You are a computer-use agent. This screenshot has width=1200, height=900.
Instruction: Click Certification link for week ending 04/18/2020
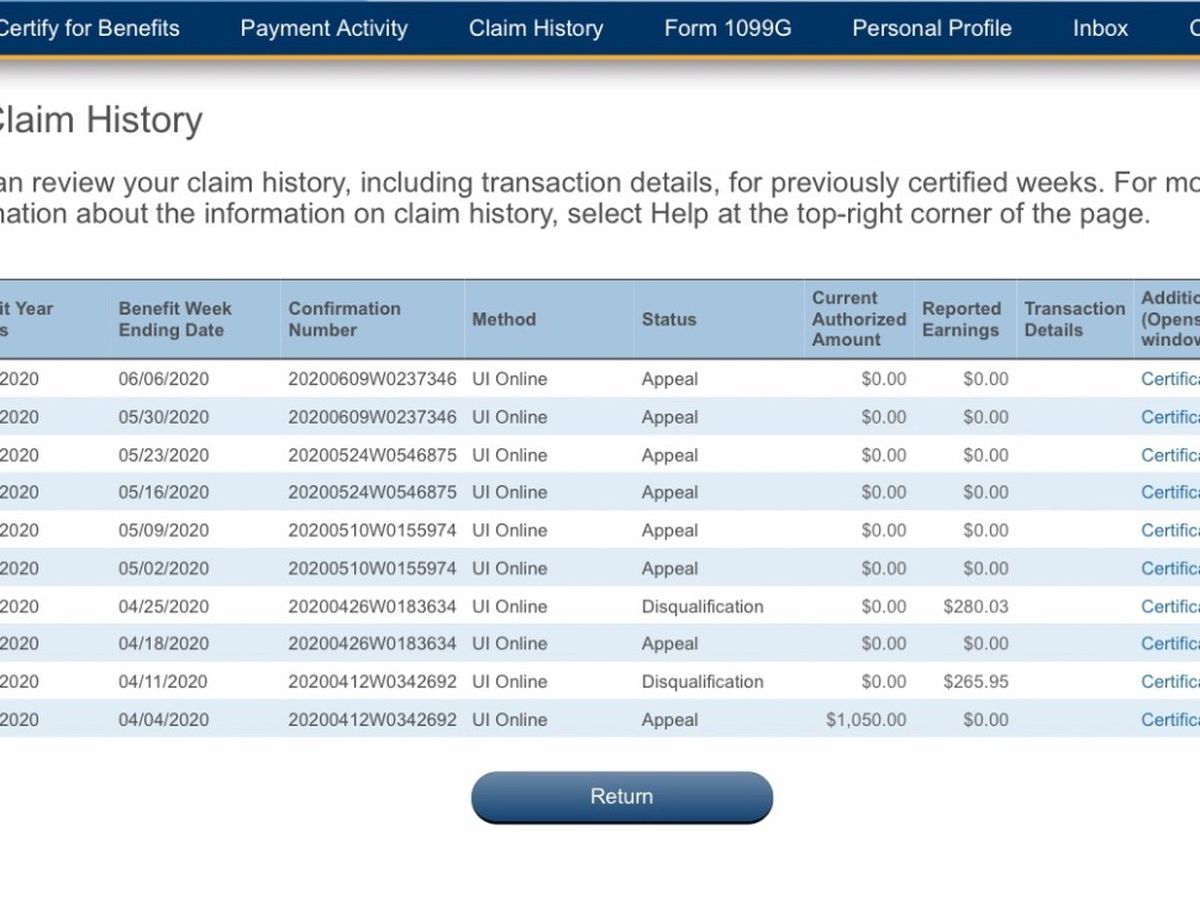coord(1170,644)
